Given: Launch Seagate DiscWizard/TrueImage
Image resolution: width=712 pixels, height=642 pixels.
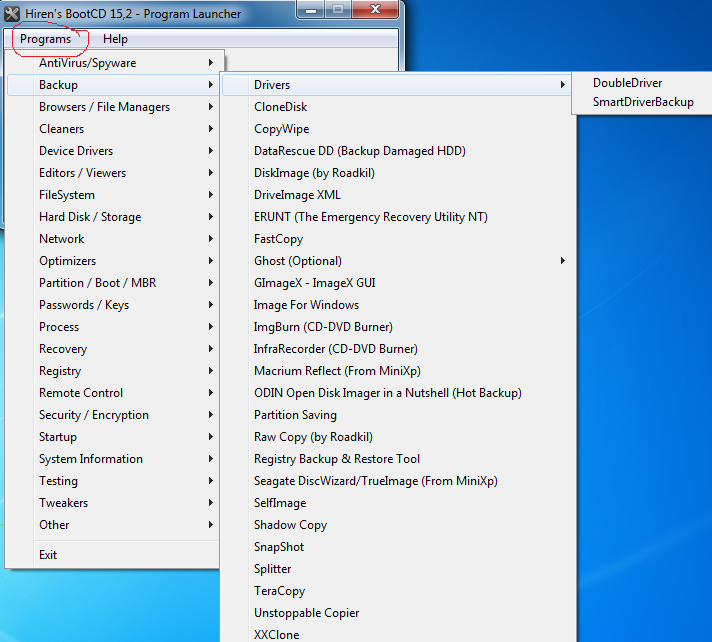Looking at the screenshot, I should 397,481.
